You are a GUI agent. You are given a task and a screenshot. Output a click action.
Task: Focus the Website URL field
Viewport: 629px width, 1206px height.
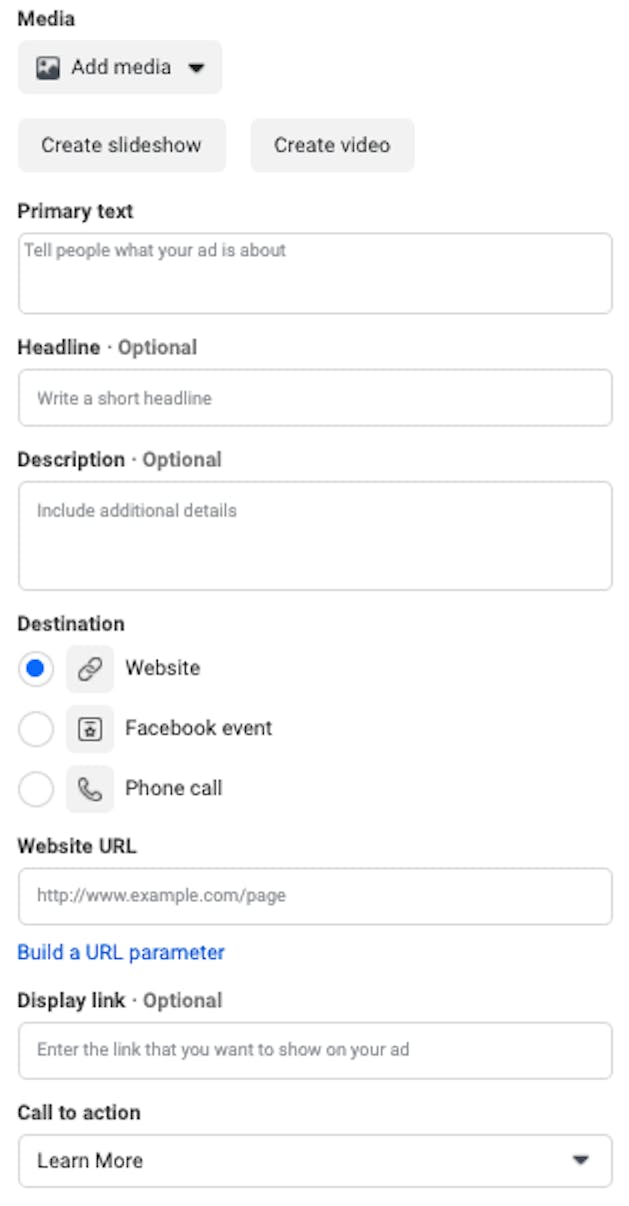pyautogui.click(x=315, y=895)
